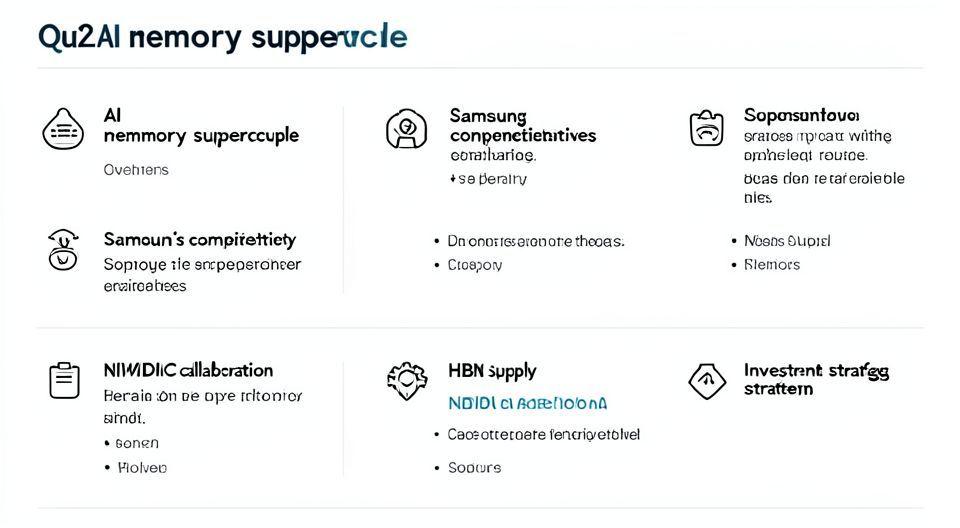This screenshot has width=960, height=528.
Task: Click the Soponsuntovoi heading text
Action: (801, 115)
